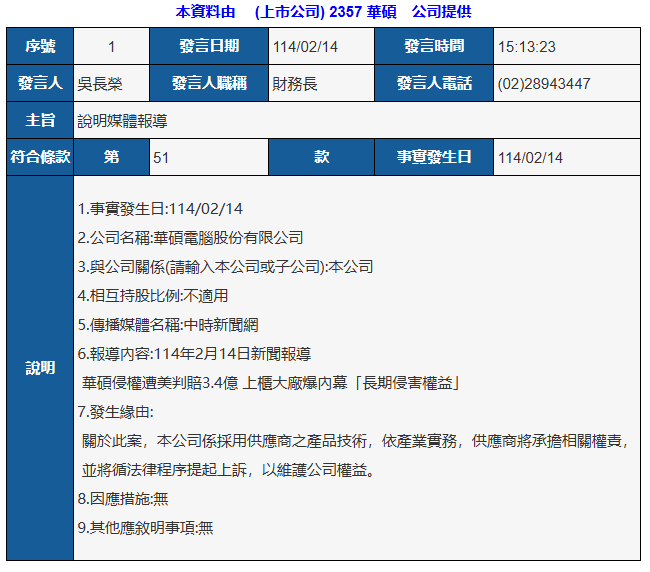
Task: Click line '3.與公司關係' stating 本公司
Action: pyautogui.click(x=225, y=267)
